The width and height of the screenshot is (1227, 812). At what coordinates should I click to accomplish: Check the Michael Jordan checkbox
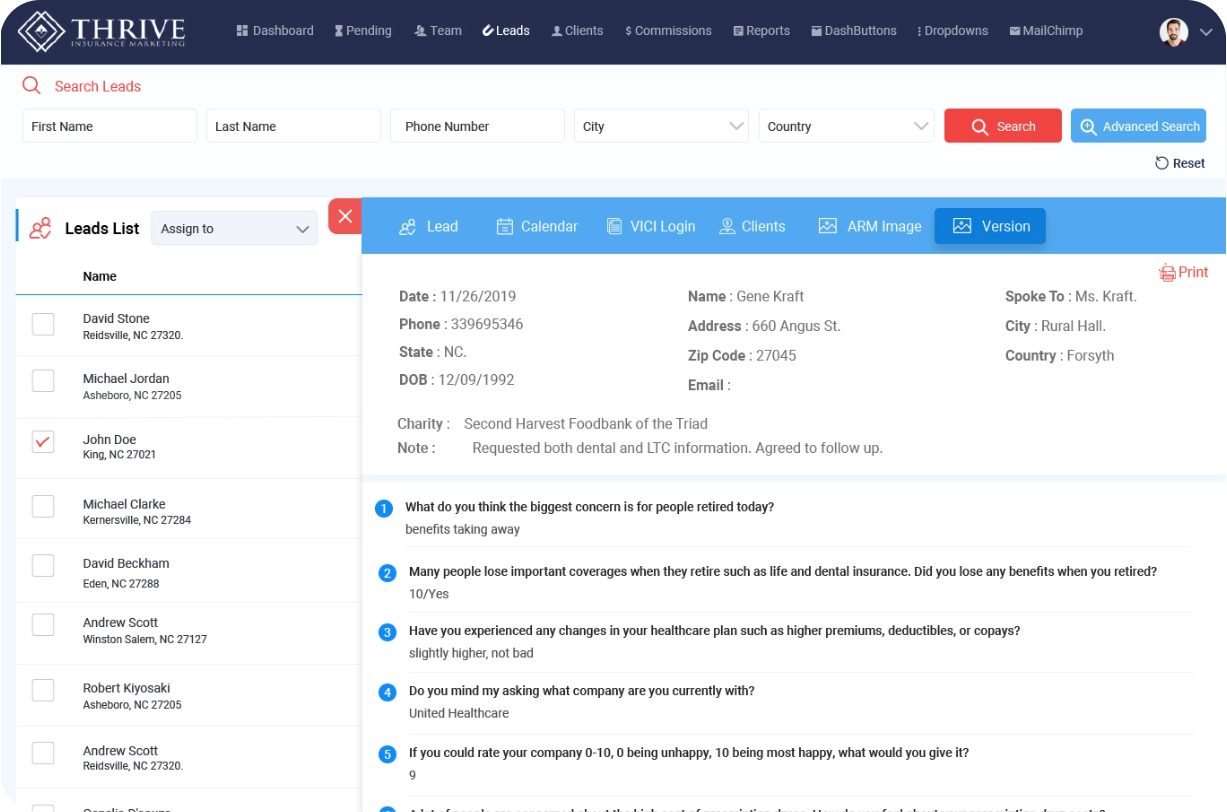(43, 381)
